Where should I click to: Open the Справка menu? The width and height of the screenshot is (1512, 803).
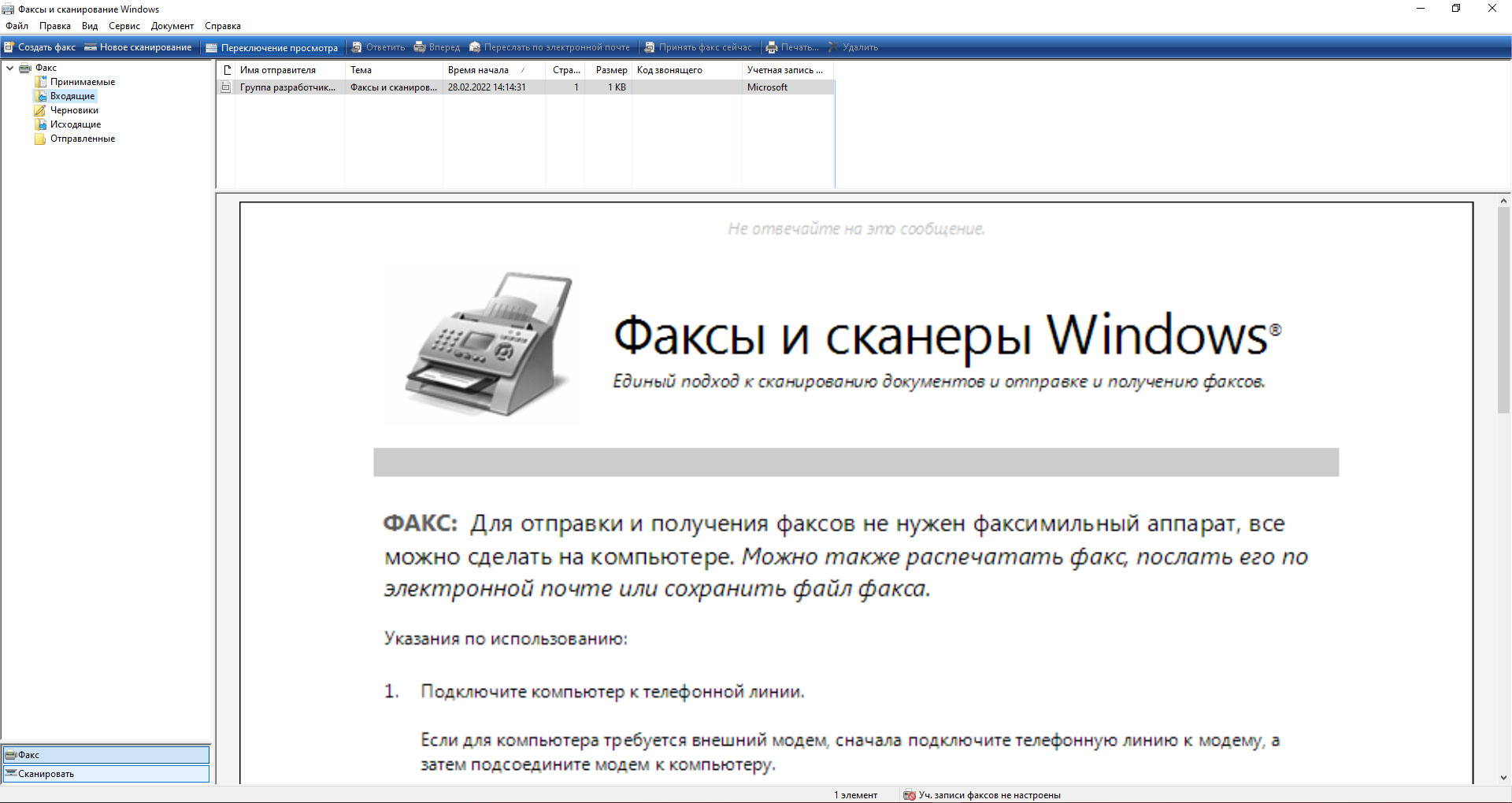coord(223,26)
